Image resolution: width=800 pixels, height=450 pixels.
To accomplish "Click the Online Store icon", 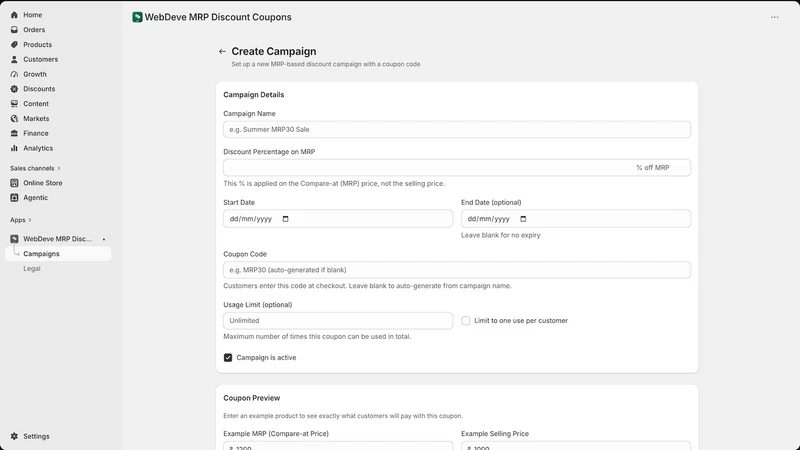I will (14, 183).
